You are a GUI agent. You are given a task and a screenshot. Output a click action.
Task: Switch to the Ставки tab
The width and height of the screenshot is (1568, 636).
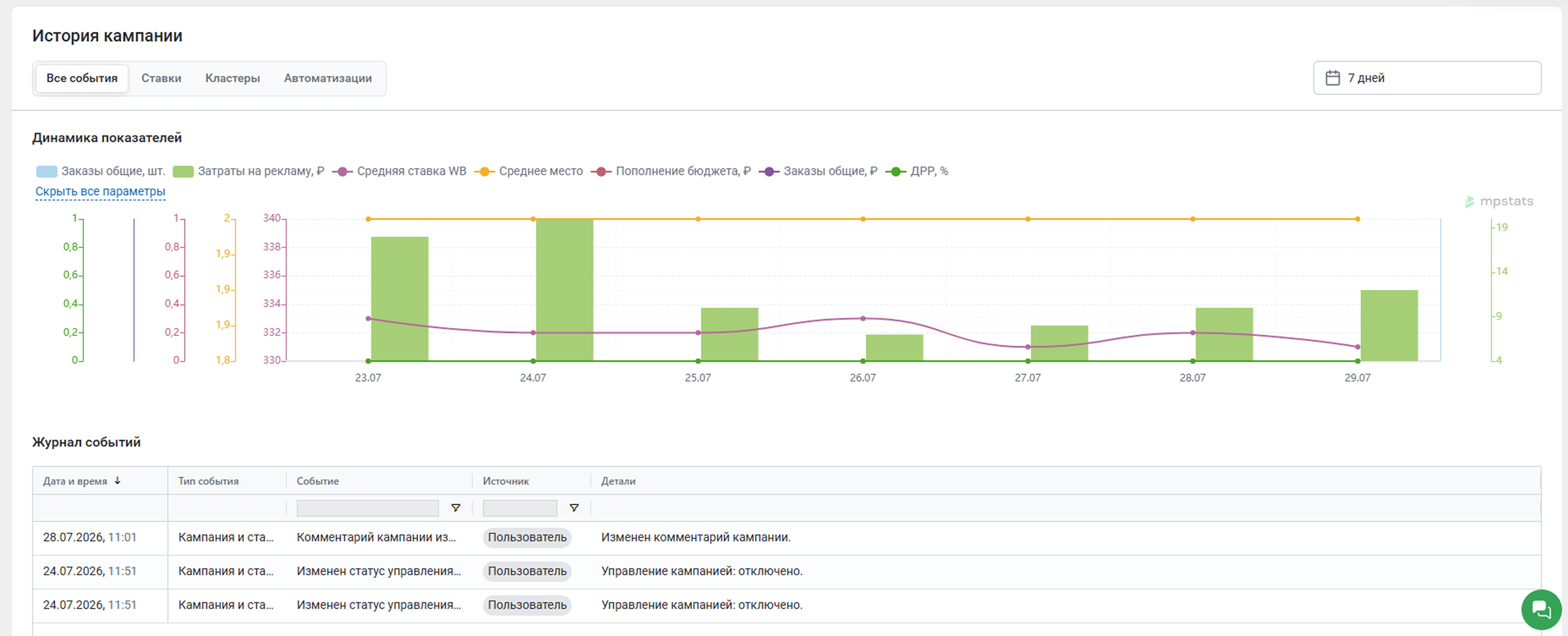coord(161,78)
